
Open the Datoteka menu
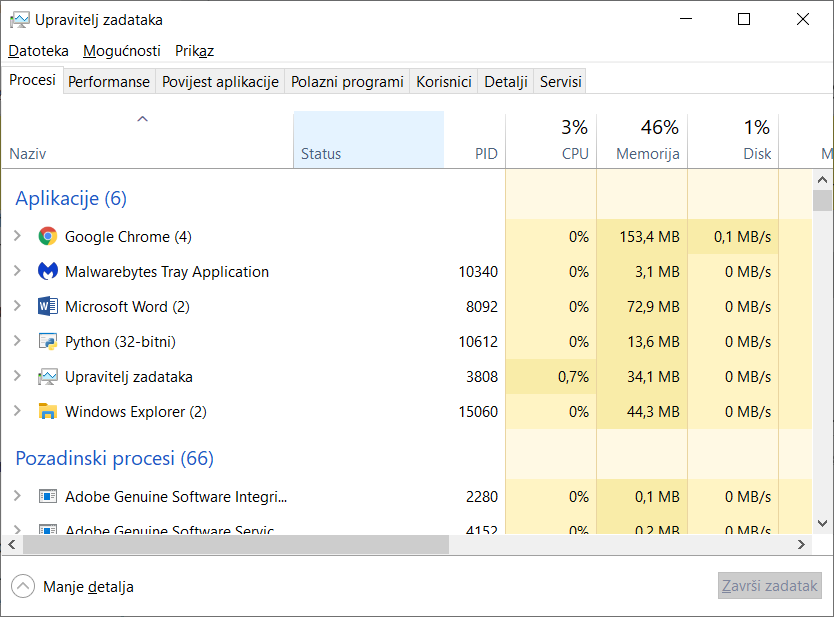coord(38,51)
